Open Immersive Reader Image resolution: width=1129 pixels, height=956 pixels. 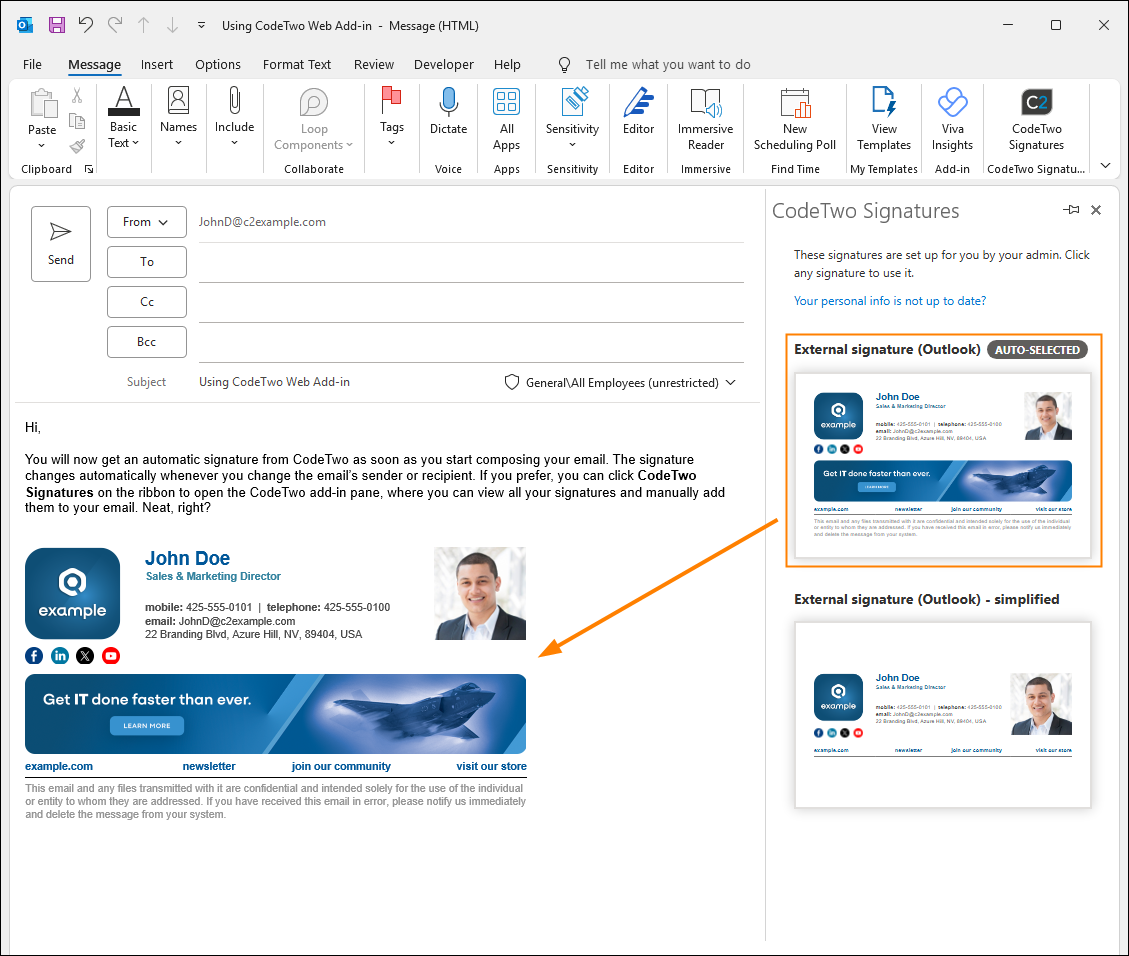click(706, 119)
